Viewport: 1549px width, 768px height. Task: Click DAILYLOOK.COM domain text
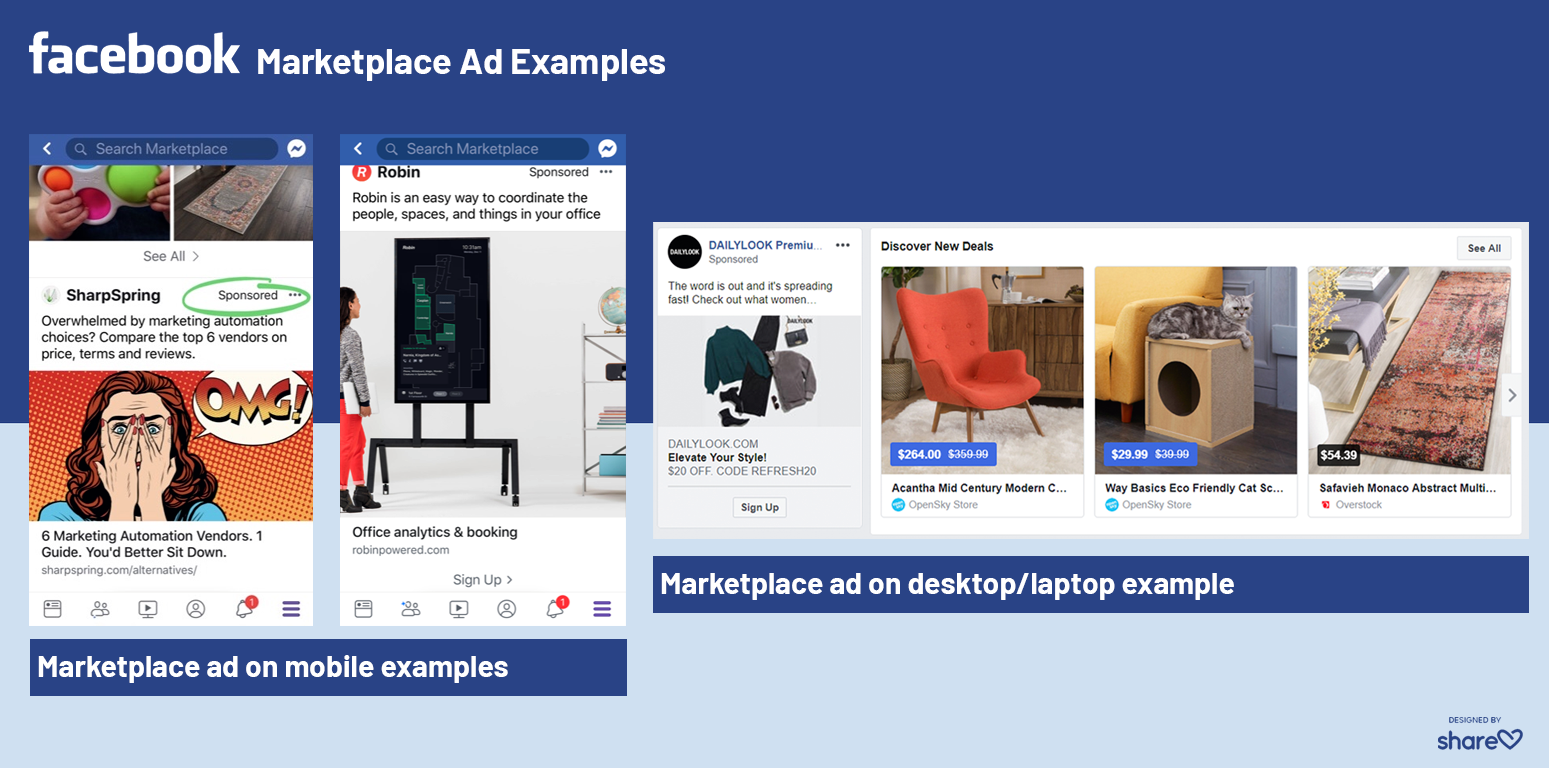(713, 444)
